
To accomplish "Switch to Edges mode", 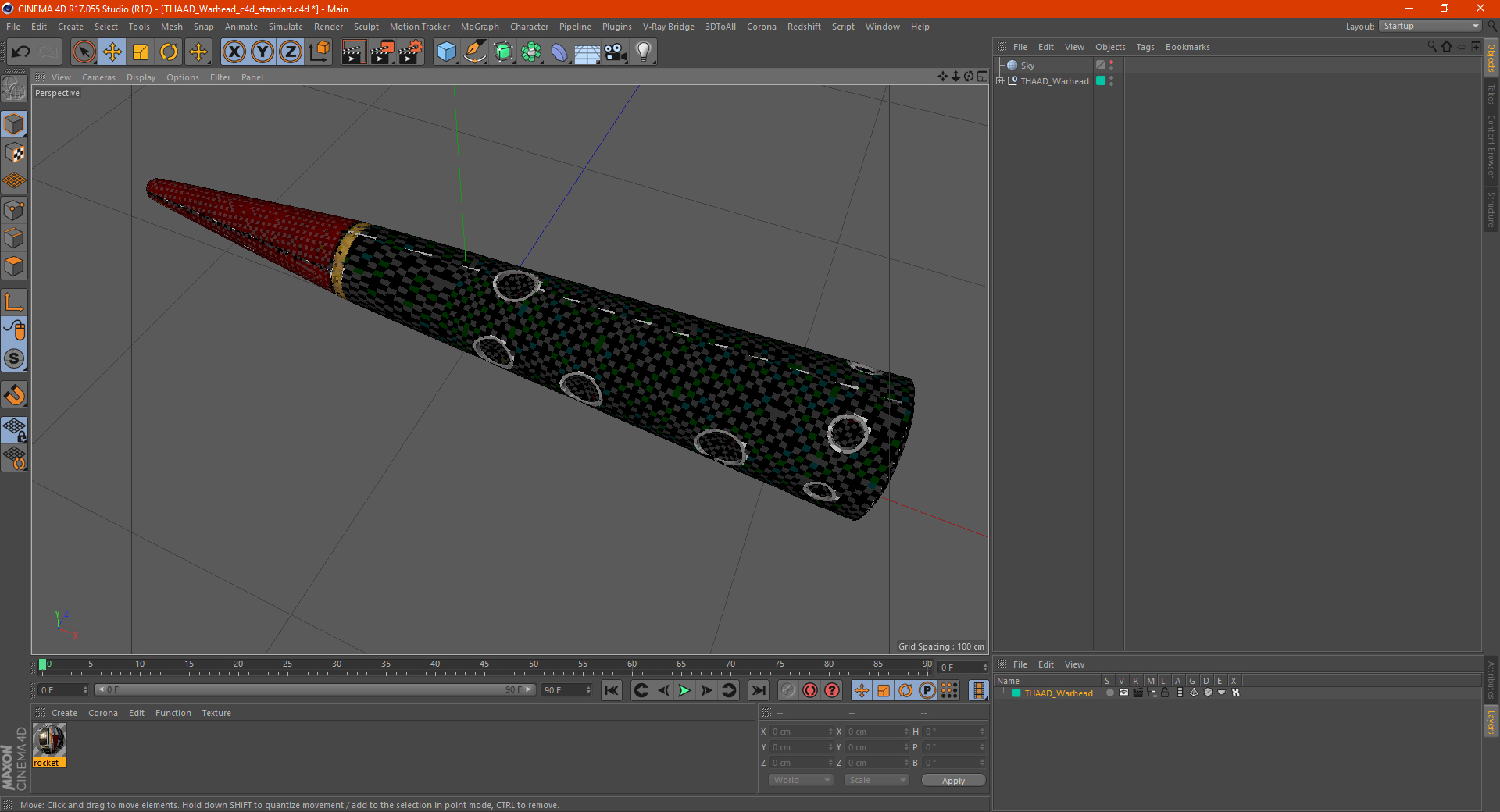I will click(14, 238).
